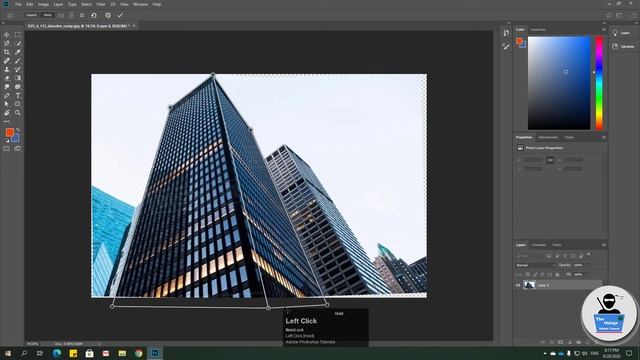Open the Color panel options menu
The height and width of the screenshot is (360, 640).
click(604, 30)
